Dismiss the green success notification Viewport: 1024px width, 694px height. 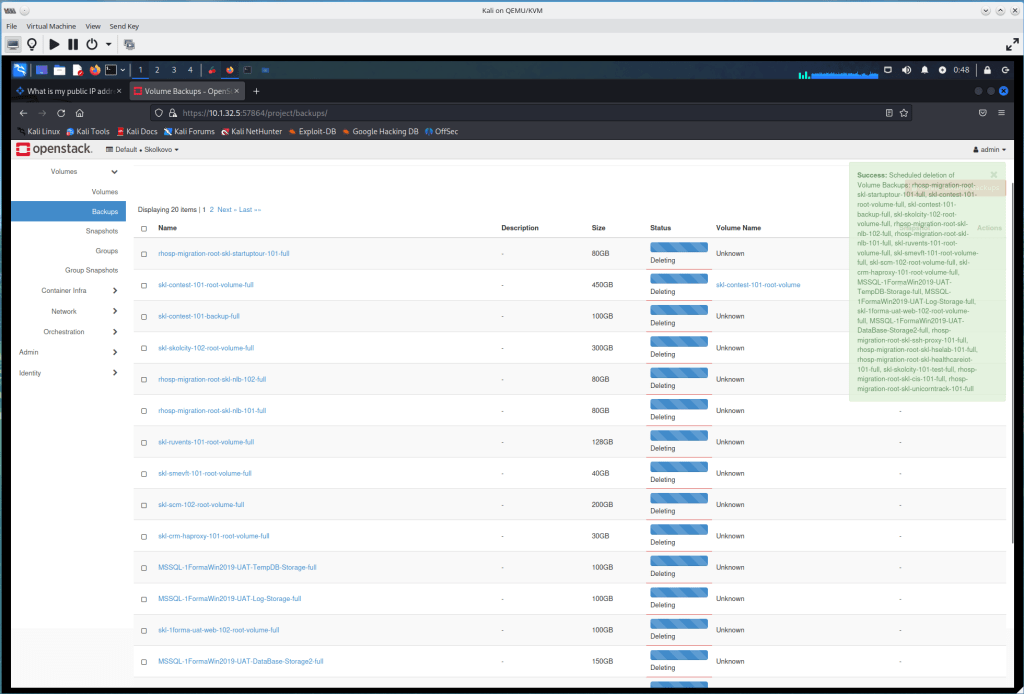tap(993, 174)
